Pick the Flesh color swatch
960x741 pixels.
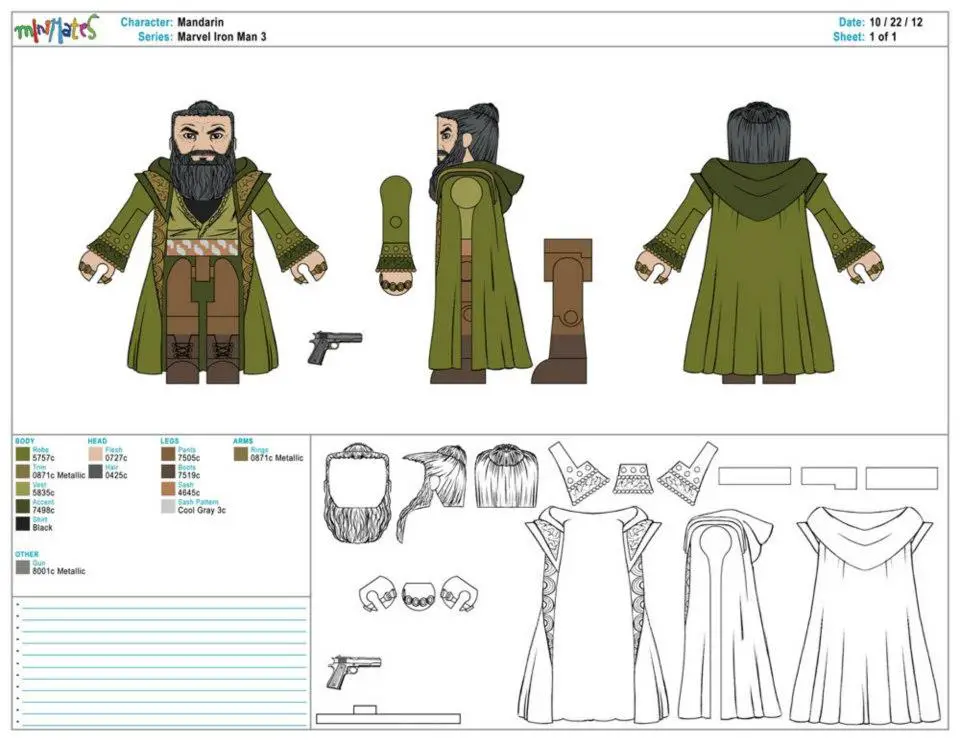point(95,454)
